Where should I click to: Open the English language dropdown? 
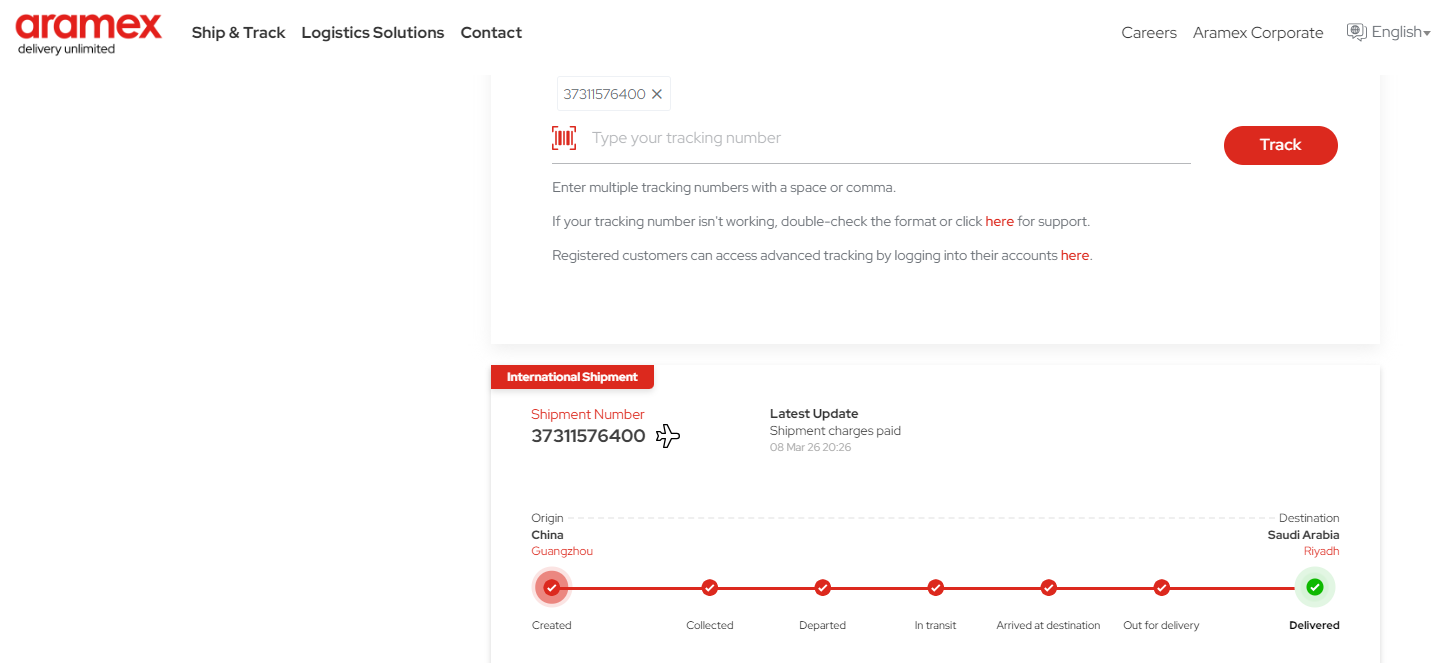coord(1400,32)
